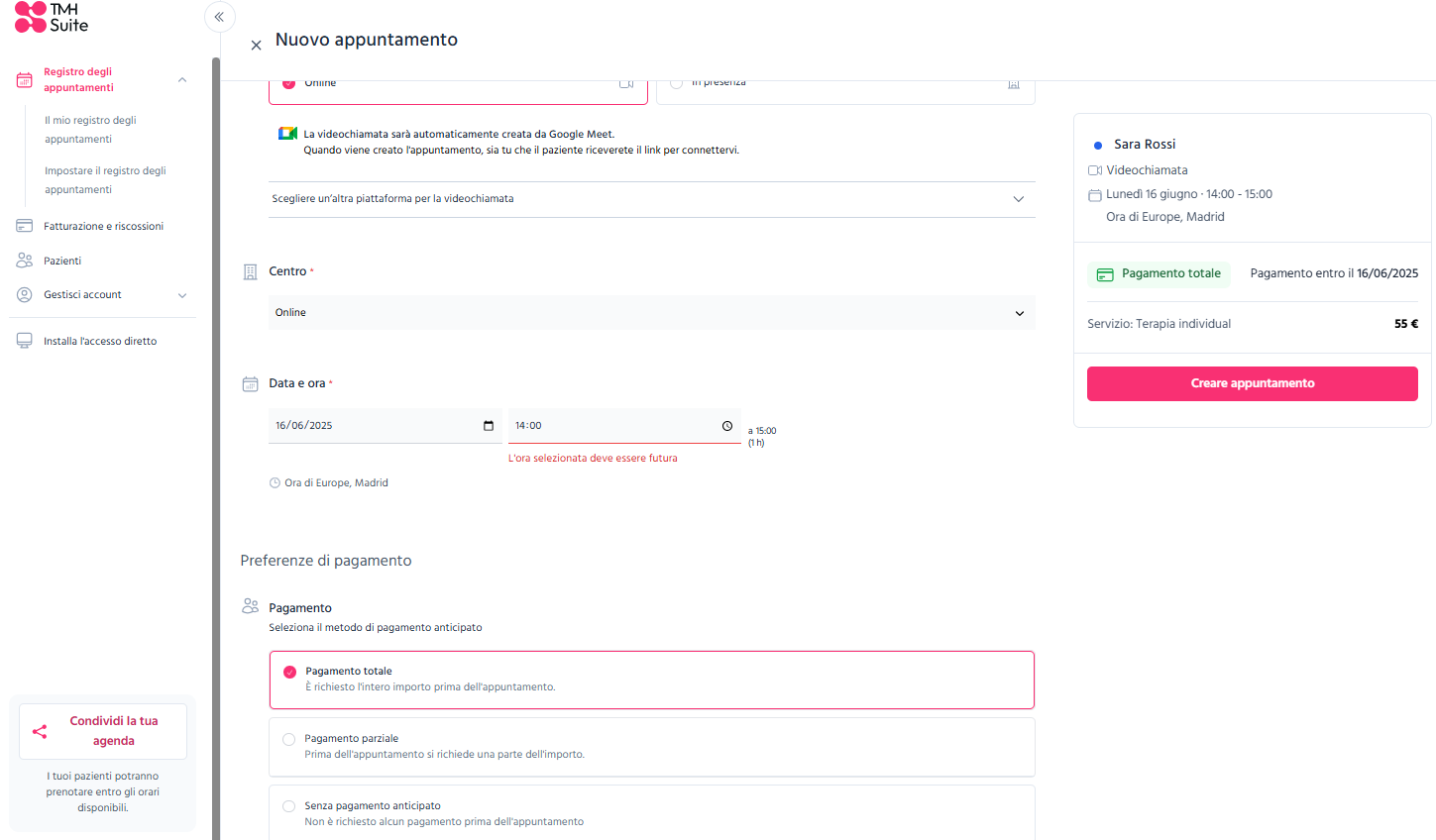Viewport: 1436px width, 840px height.
Task: Choose the Pagamento parziale option
Action: point(651,747)
